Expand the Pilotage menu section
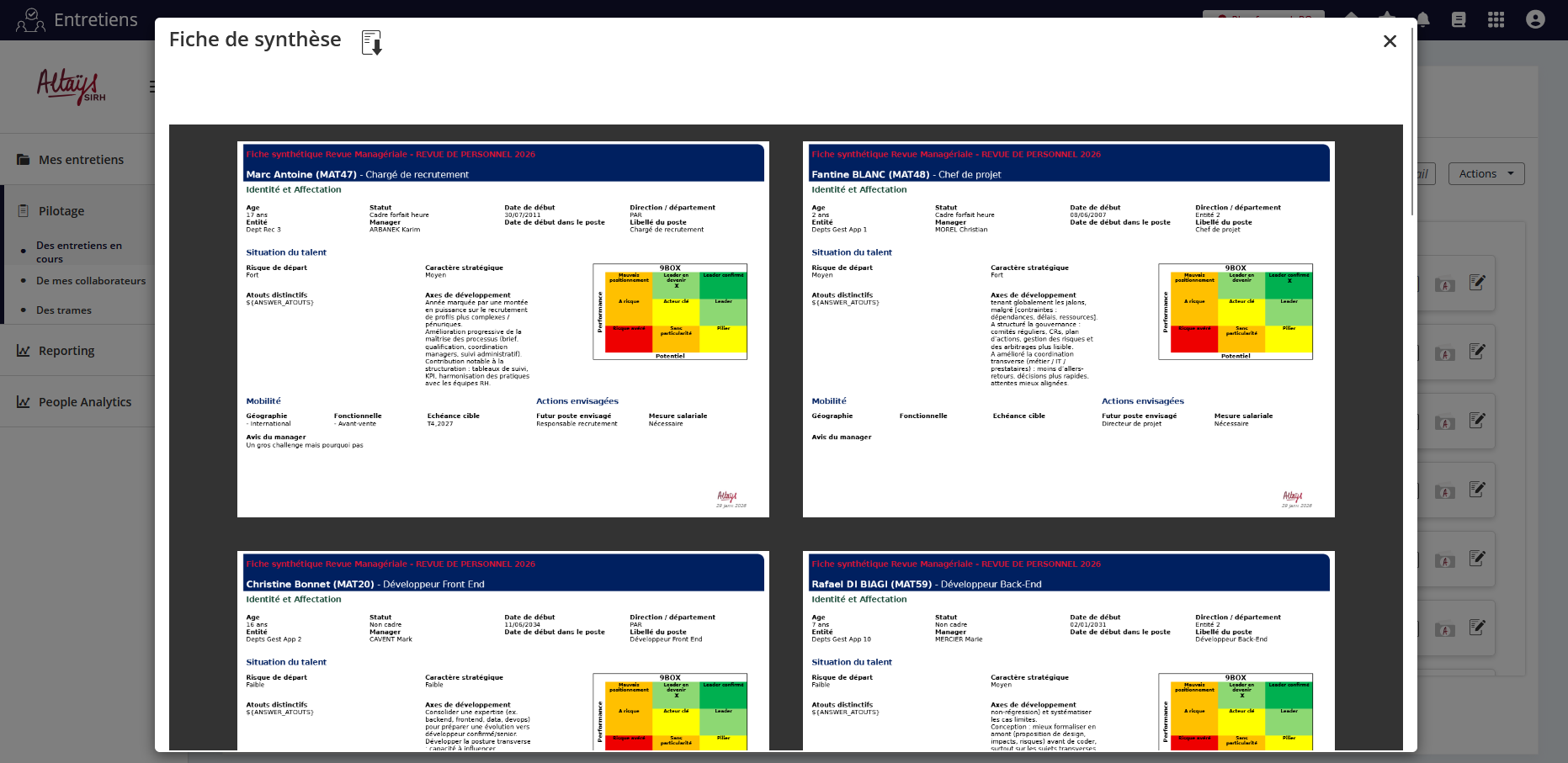1568x763 pixels. click(x=61, y=211)
